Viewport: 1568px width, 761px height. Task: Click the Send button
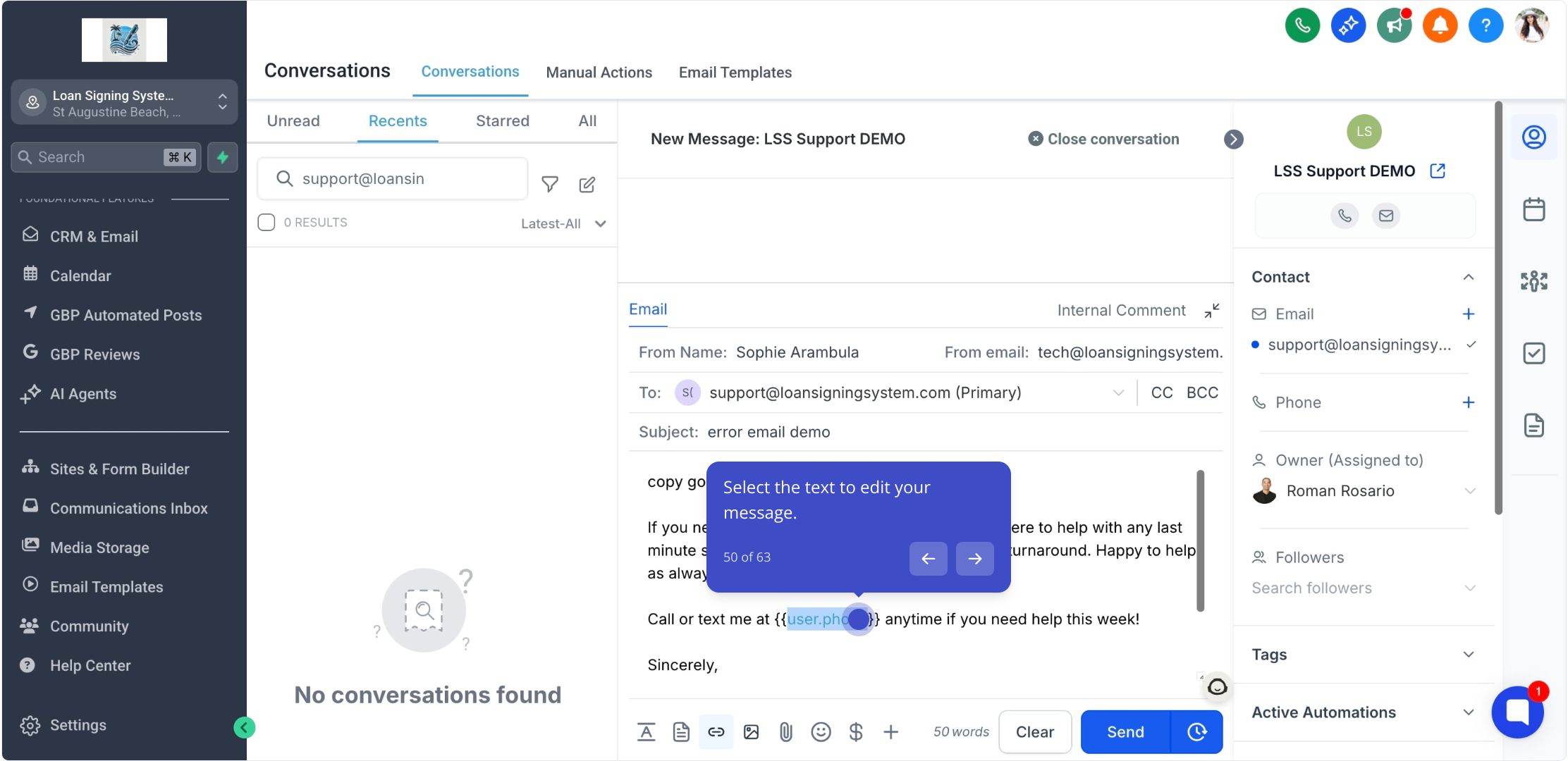[x=1125, y=732]
